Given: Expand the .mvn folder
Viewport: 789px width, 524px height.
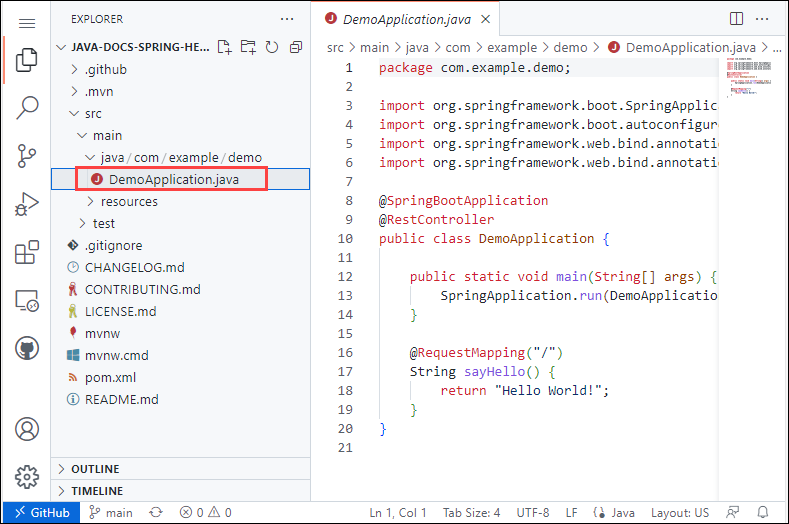Looking at the screenshot, I should (x=180, y=92).
